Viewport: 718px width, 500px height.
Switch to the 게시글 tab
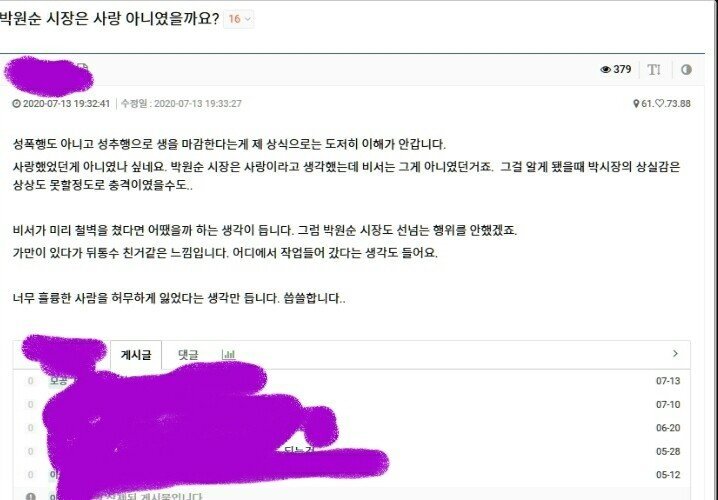pos(136,355)
